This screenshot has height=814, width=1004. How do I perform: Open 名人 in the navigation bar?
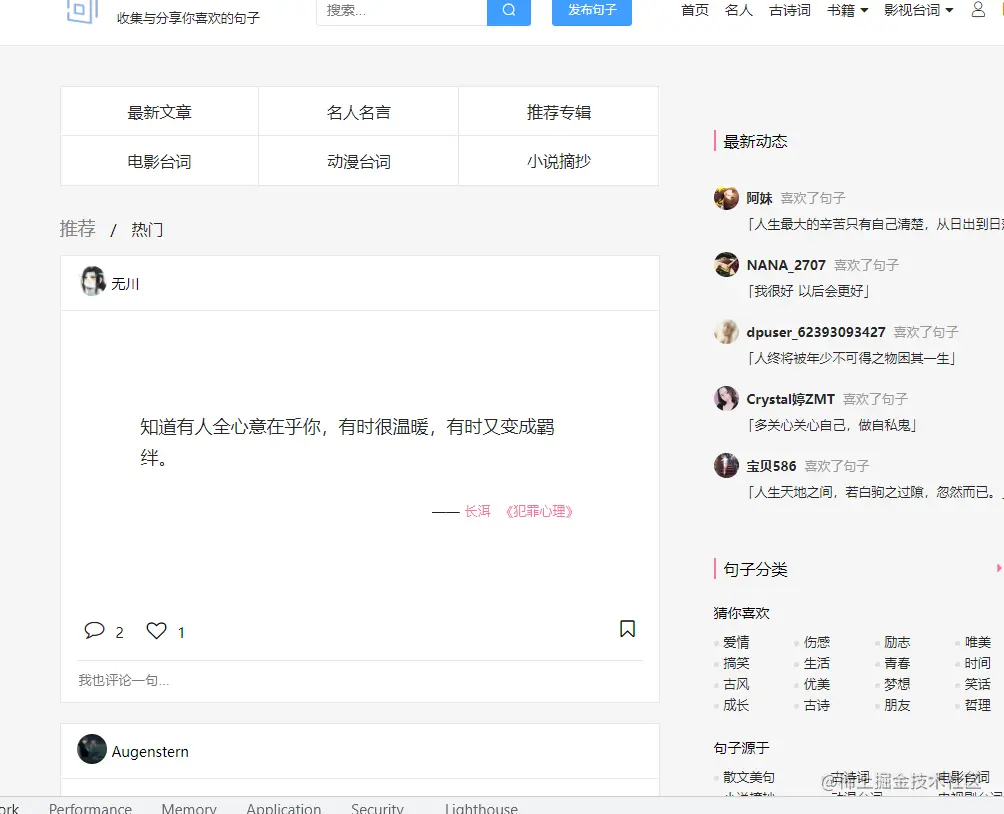click(x=739, y=10)
